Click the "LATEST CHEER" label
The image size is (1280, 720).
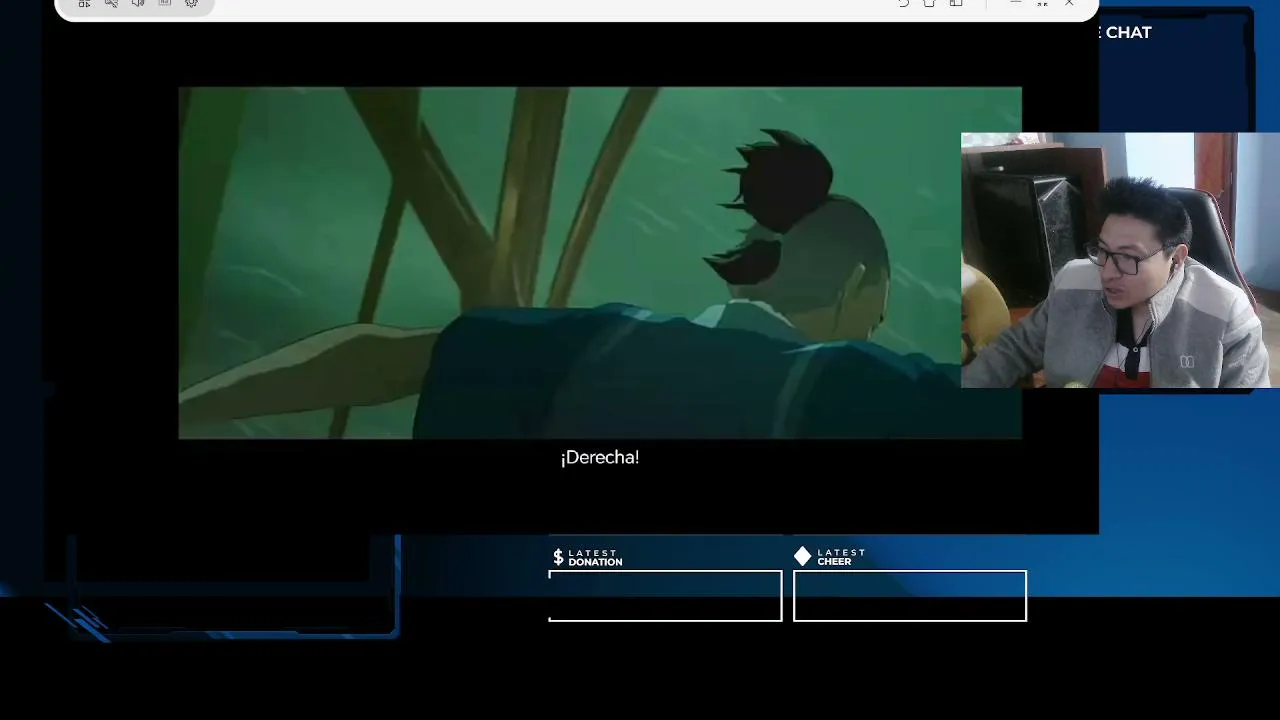(x=841, y=557)
